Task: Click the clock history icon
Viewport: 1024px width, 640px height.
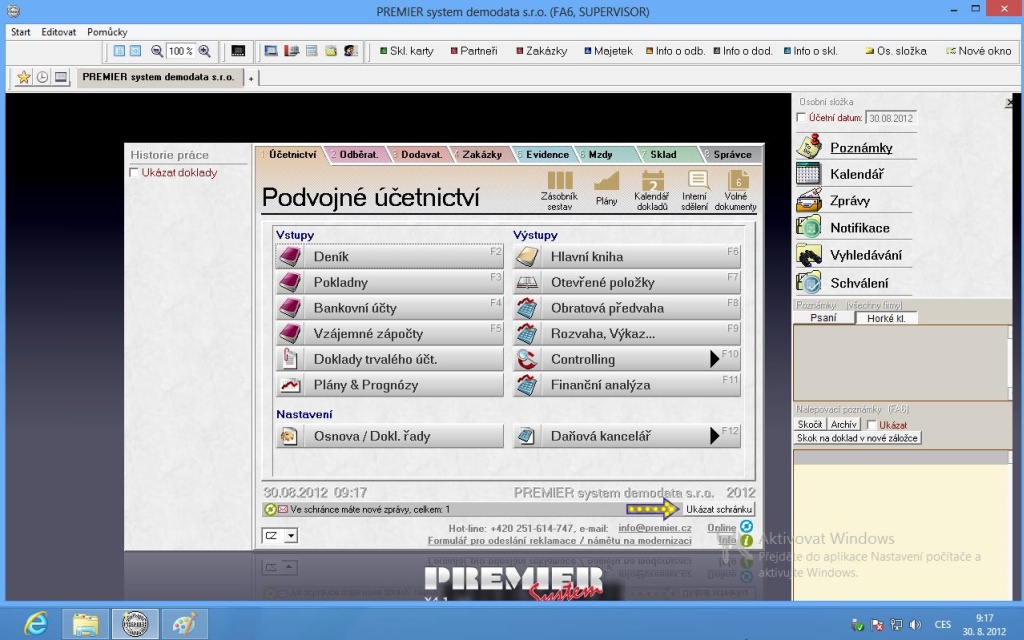Action: pyautogui.click(x=42, y=77)
